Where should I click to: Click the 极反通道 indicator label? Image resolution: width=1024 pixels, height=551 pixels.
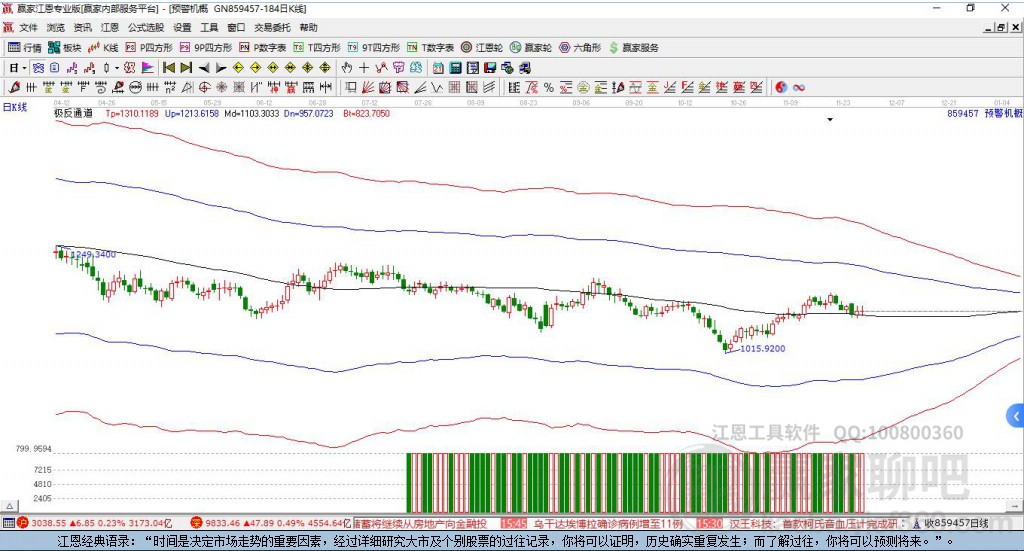(73, 114)
